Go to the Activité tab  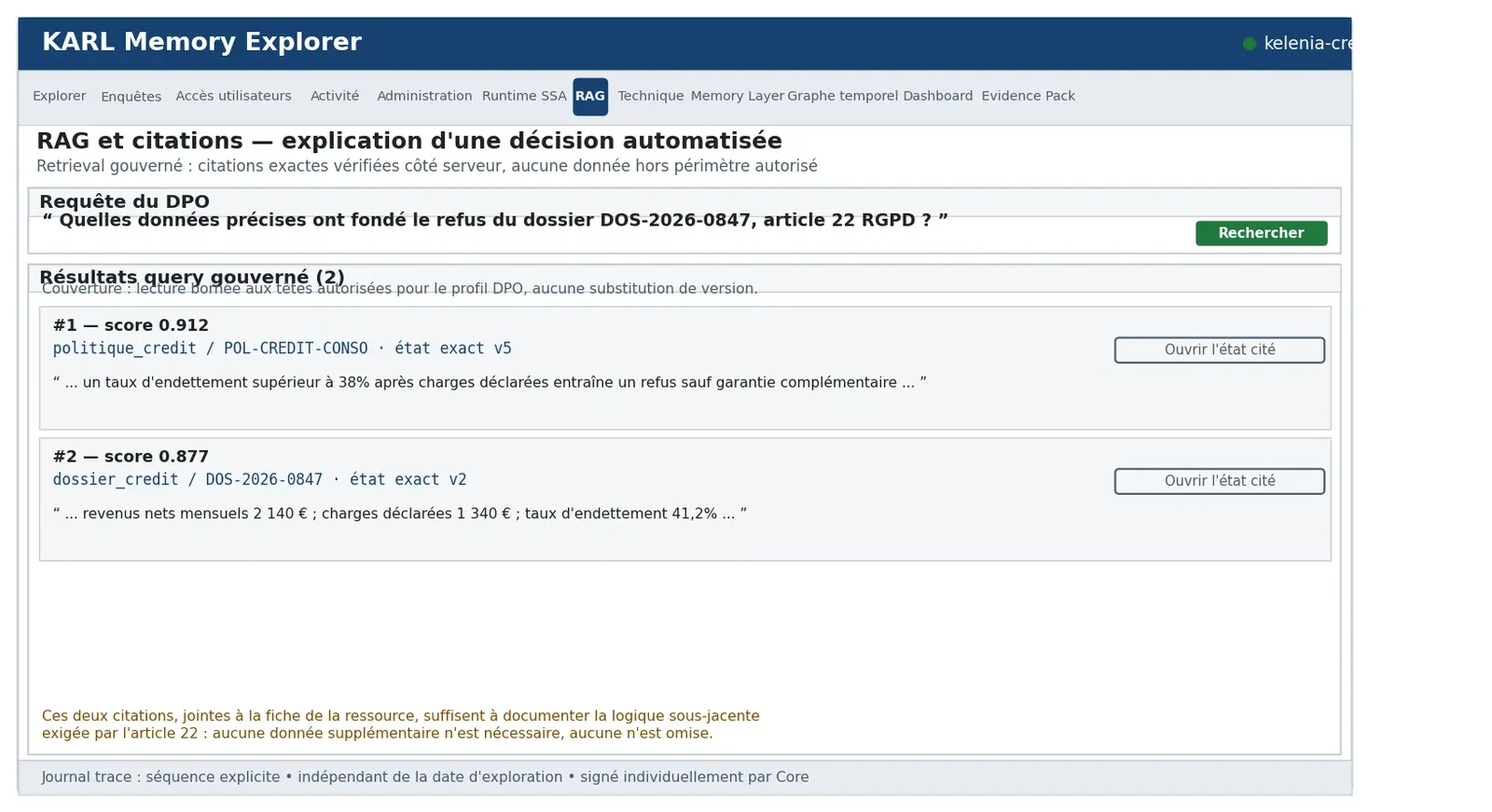(335, 96)
